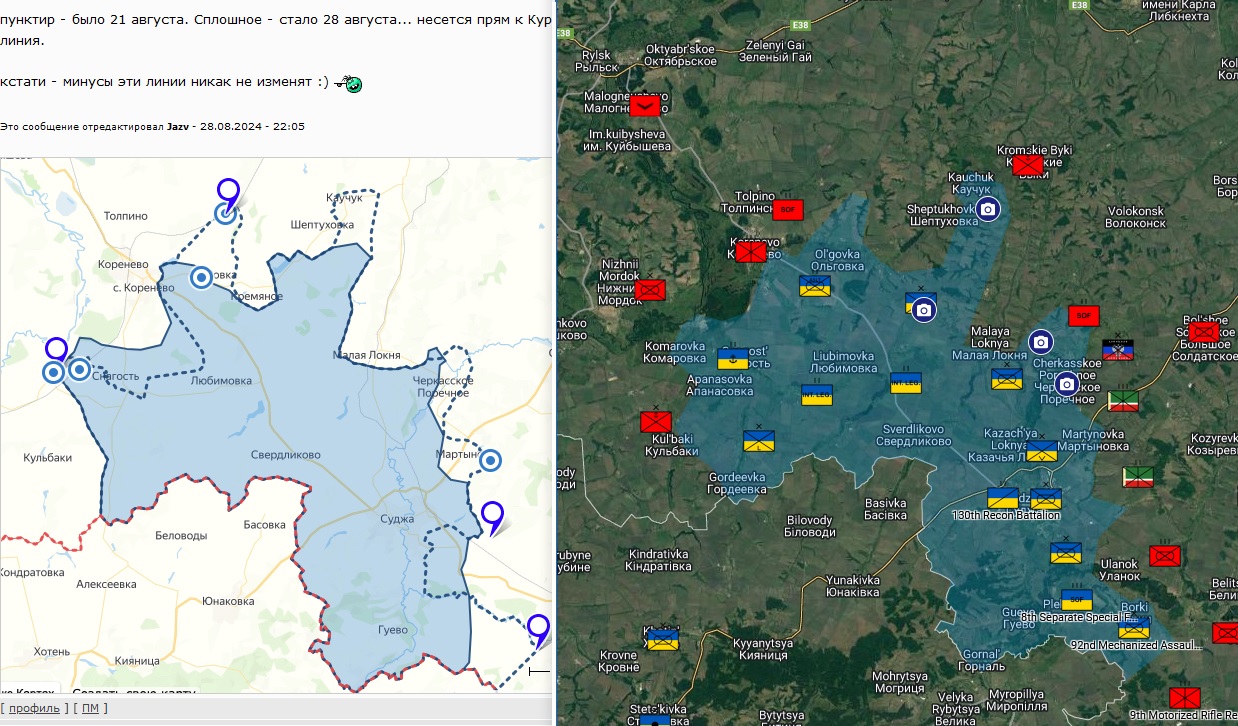
Task: Click red unit marker at Bol'shoe Soldatskoe
Action: [1204, 331]
